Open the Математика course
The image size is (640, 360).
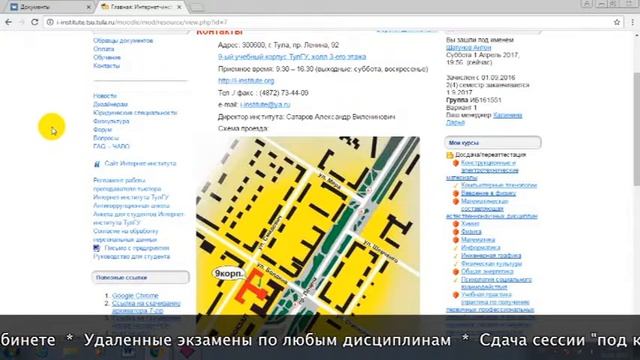(478, 240)
